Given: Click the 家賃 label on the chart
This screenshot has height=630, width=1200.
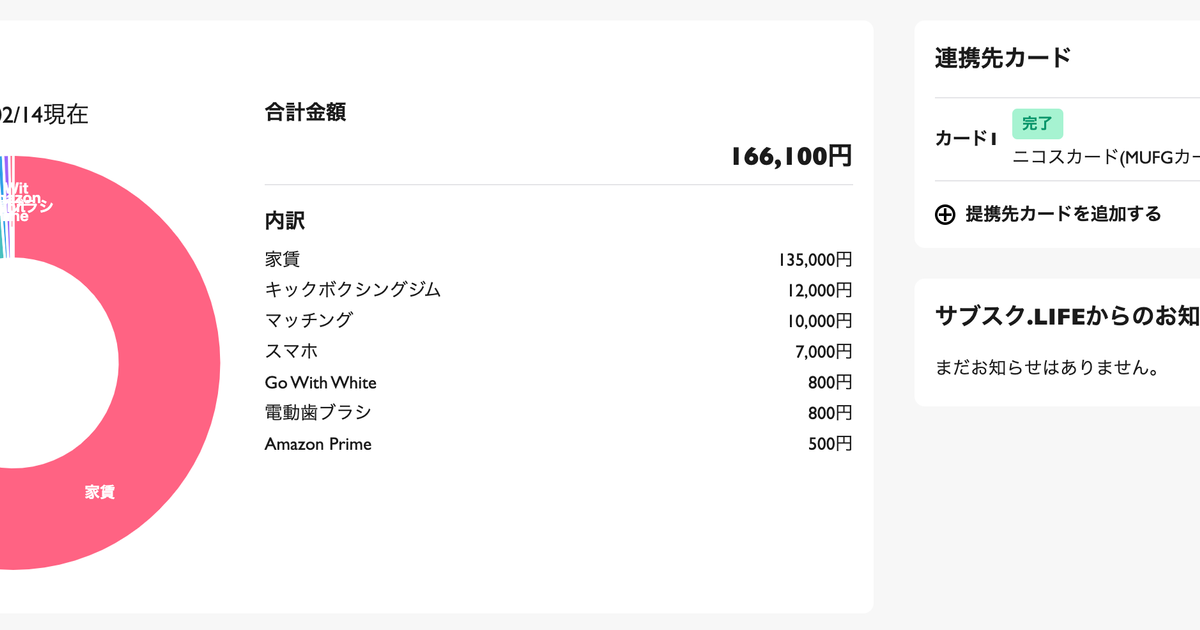Looking at the screenshot, I should point(99,492).
